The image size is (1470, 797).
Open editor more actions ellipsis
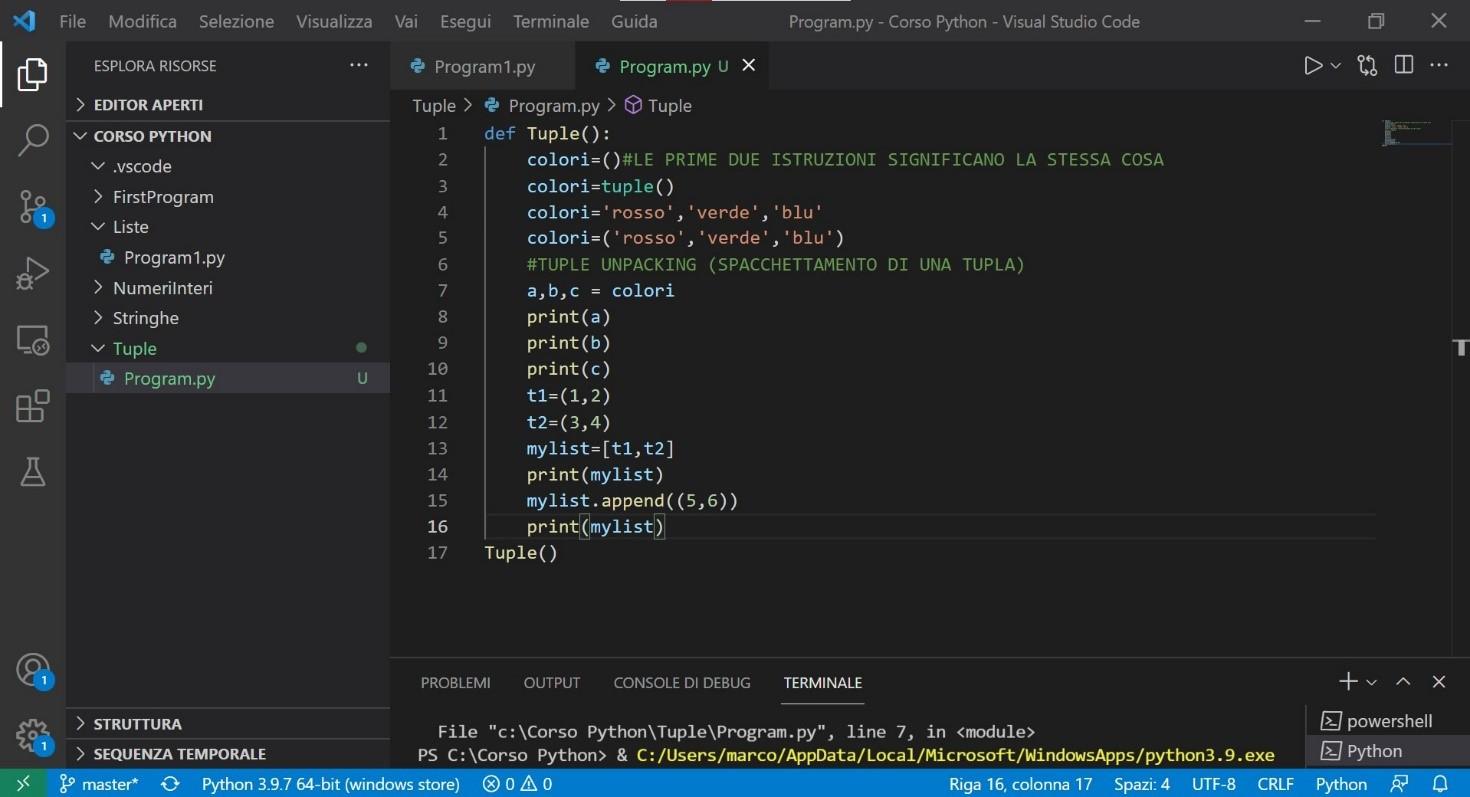[1439, 66]
